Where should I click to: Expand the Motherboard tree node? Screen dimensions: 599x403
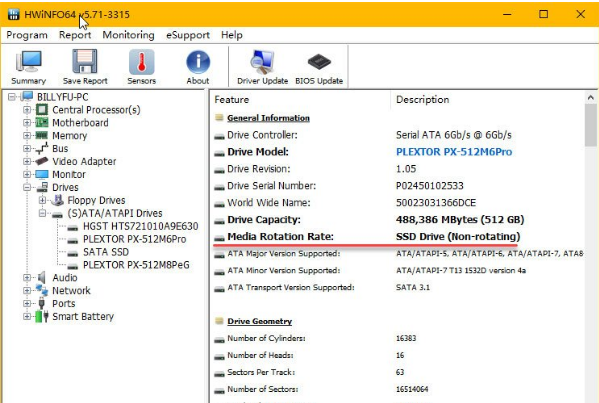(26, 123)
